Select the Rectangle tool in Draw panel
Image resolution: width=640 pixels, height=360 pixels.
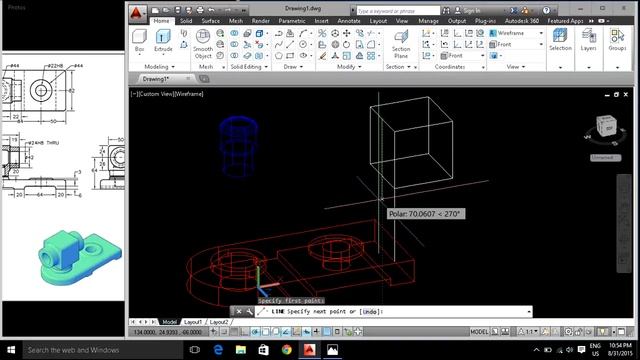[290, 56]
